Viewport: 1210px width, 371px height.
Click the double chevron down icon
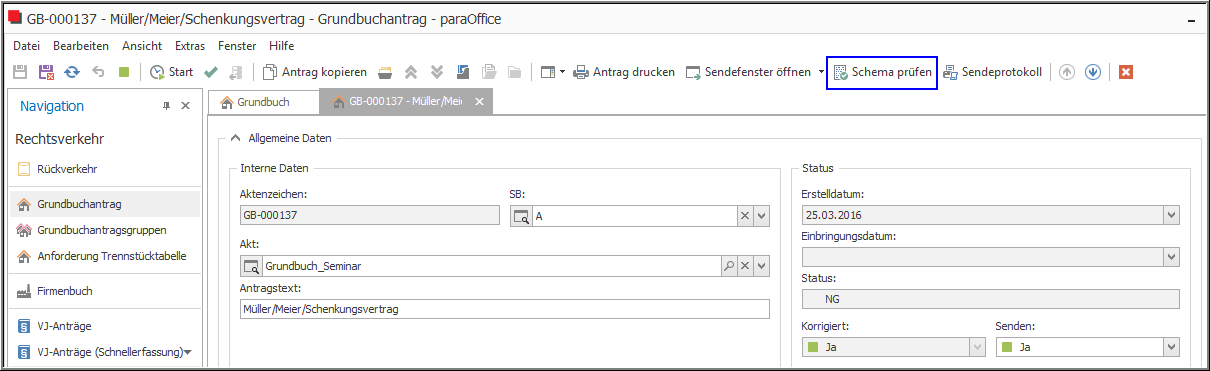[x=437, y=72]
